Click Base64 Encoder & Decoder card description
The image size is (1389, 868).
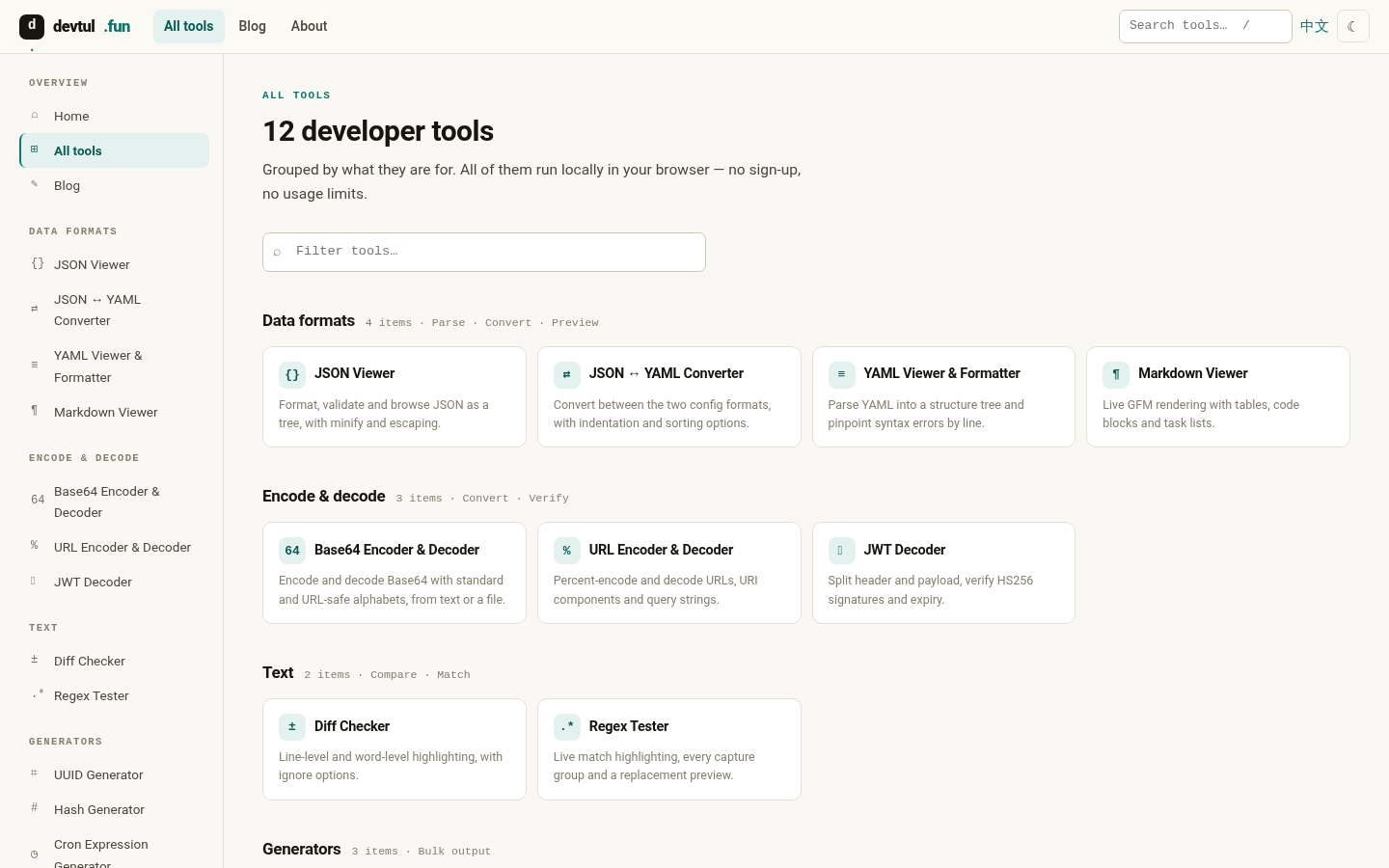(x=393, y=590)
